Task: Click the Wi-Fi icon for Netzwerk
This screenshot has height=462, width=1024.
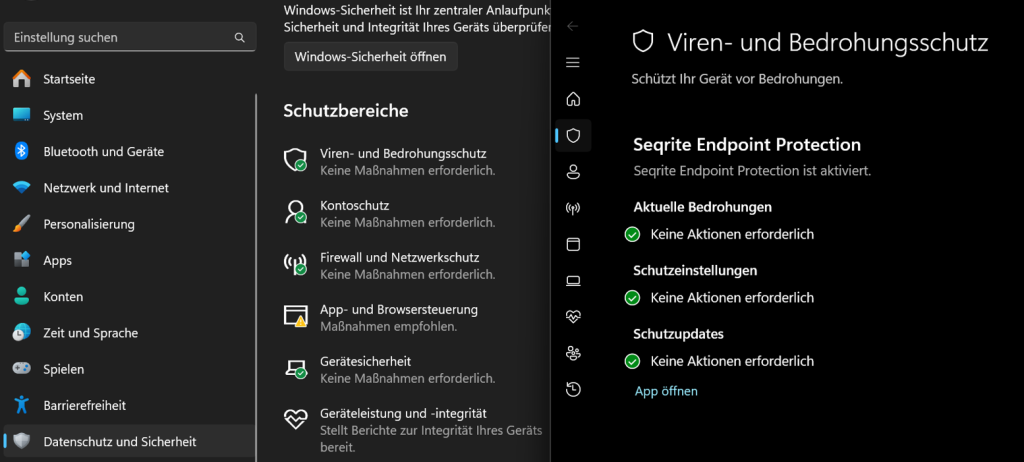Action: tap(22, 188)
